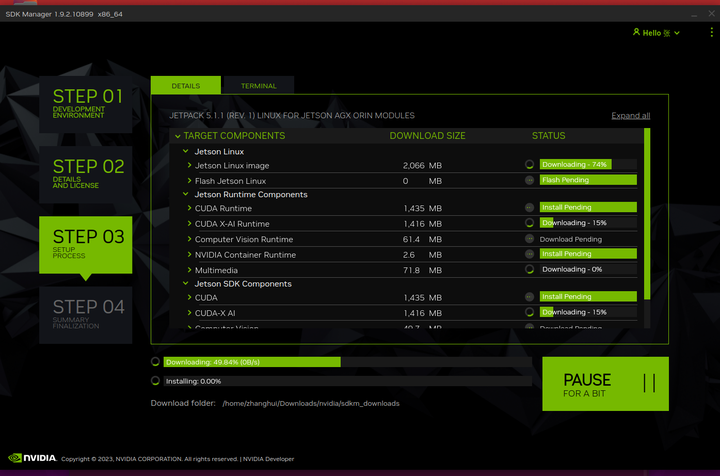
Task: Click the 71.8 MB download size value
Action: [422, 270]
